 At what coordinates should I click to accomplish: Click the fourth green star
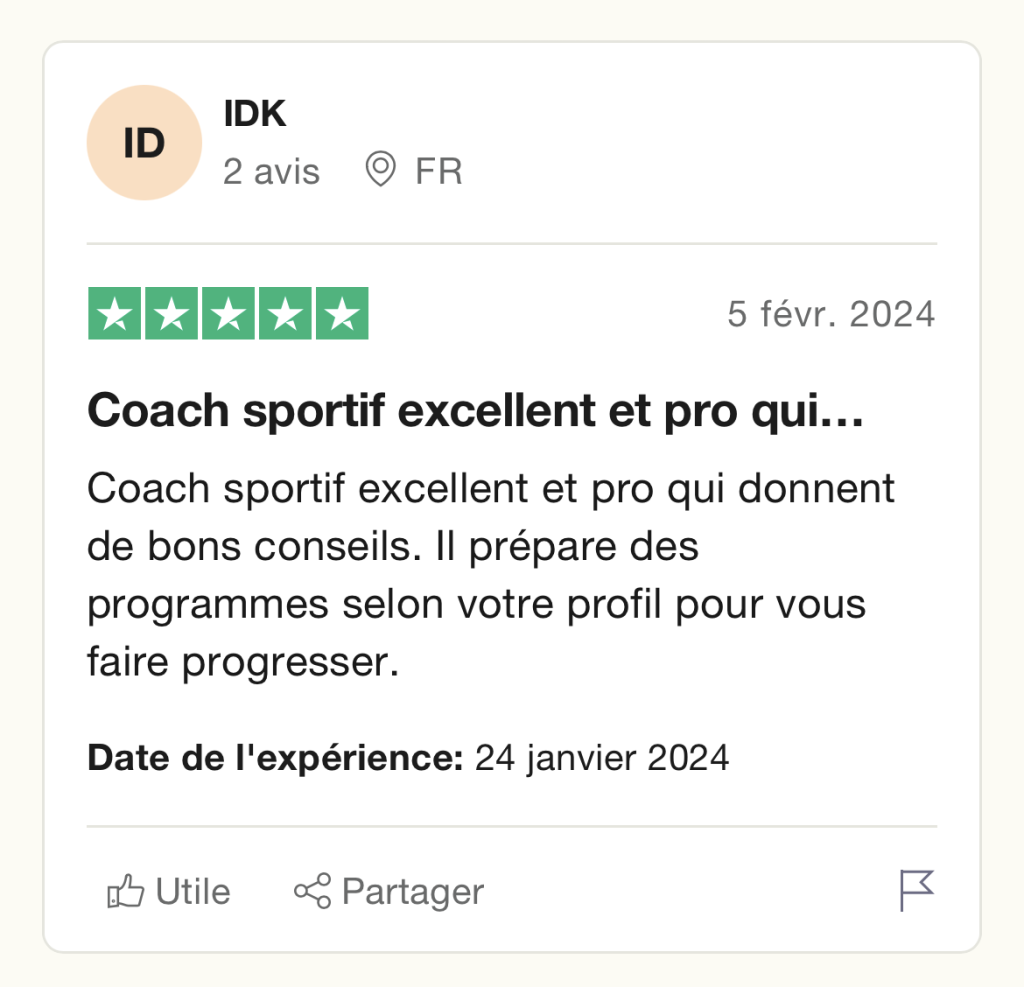click(285, 314)
